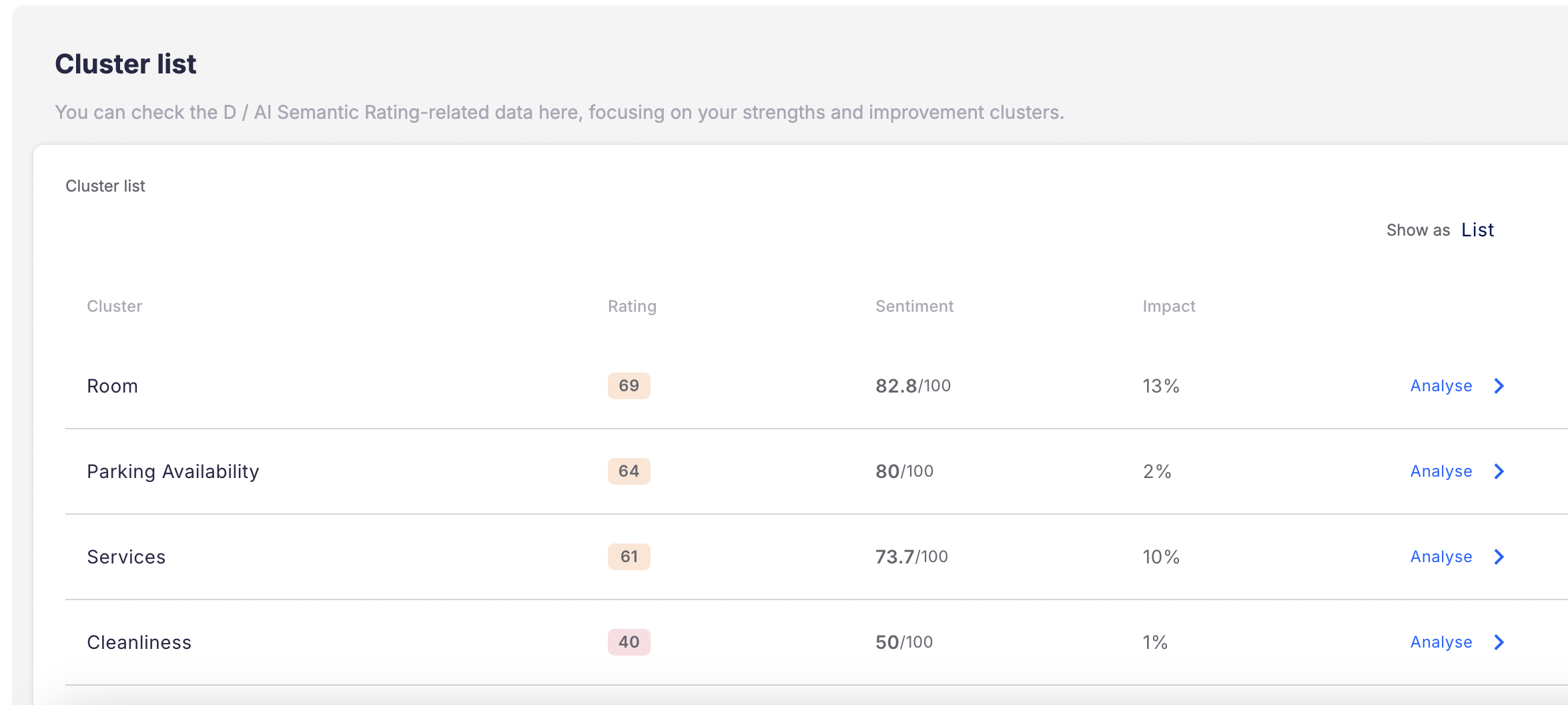Click the chevron arrow in Services row
The image size is (1568, 705).
pos(1499,557)
